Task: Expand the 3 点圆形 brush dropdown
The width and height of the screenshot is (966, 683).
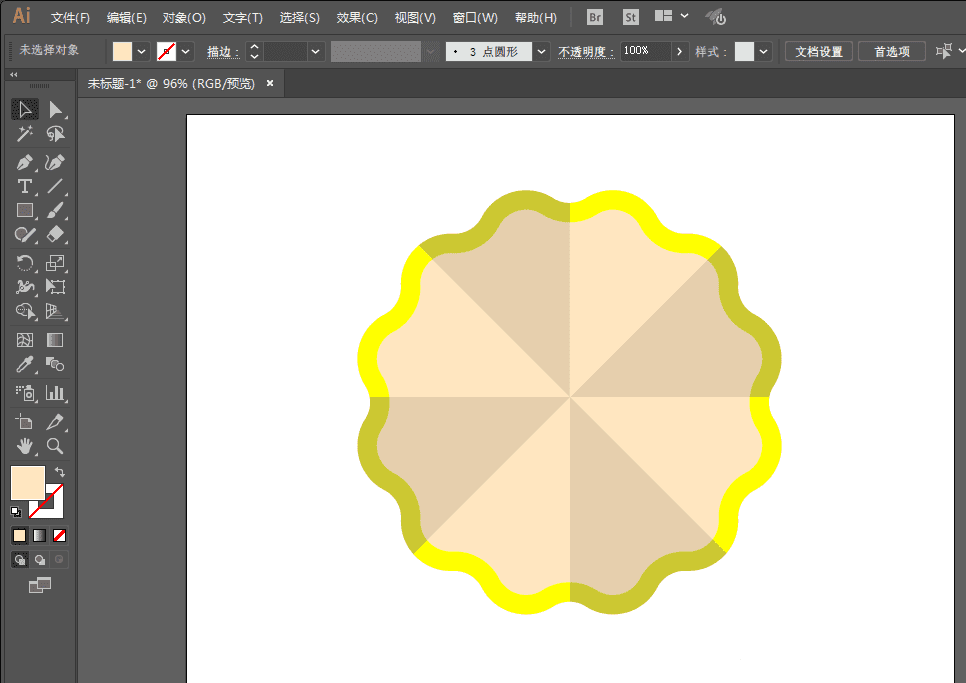Action: [x=541, y=51]
